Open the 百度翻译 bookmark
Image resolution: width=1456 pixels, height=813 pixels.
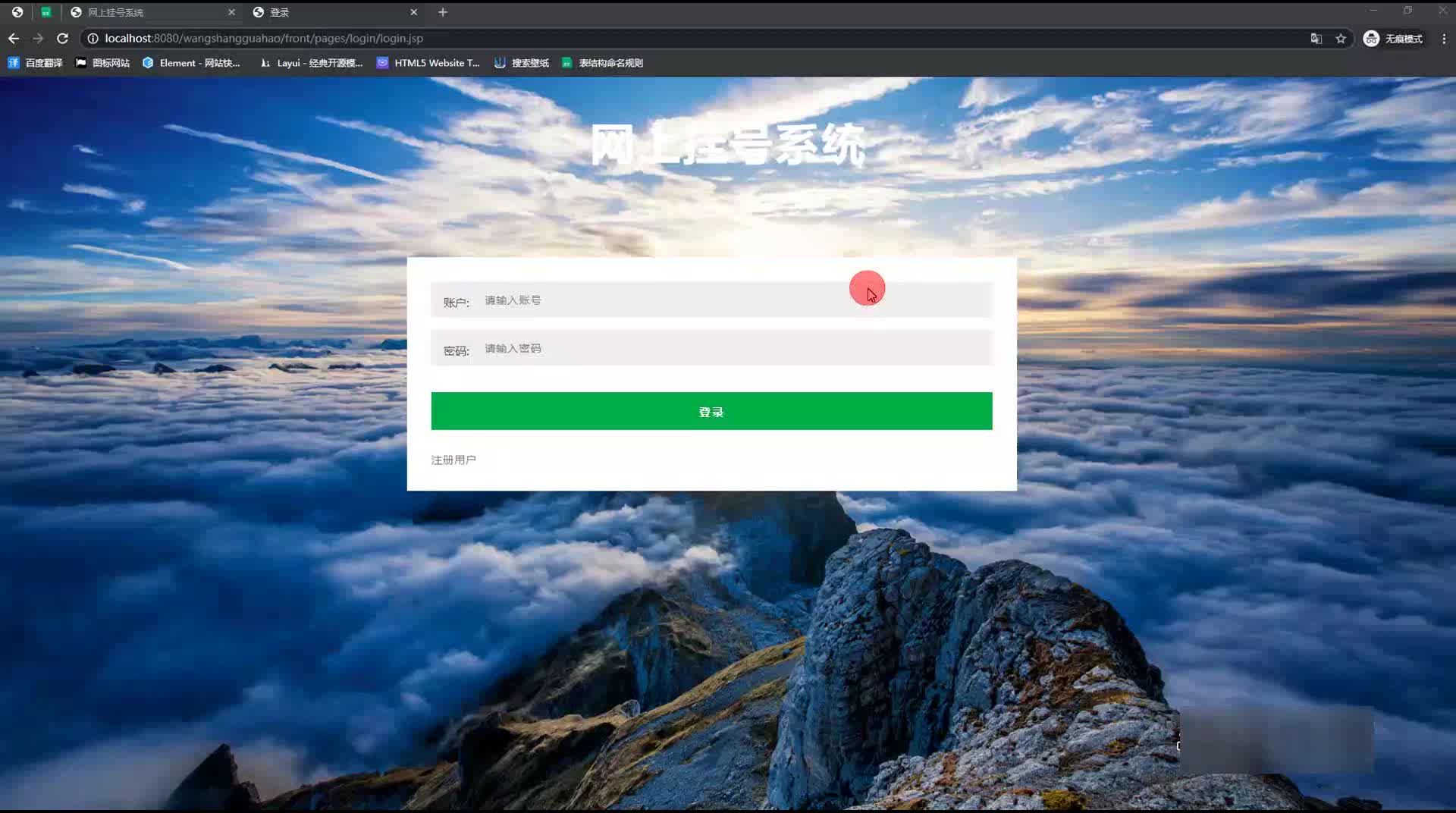click(x=35, y=63)
